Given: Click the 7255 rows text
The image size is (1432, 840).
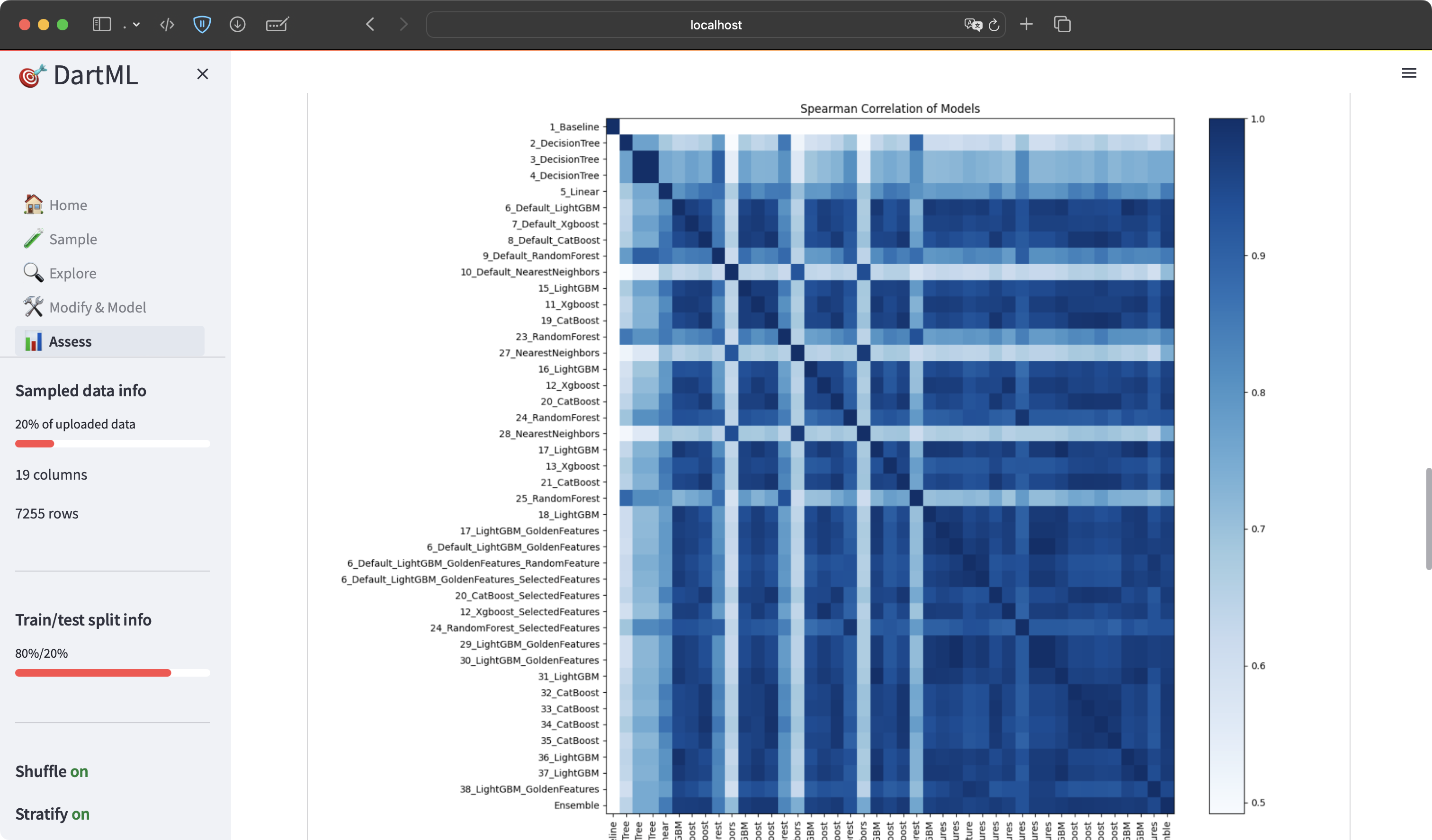Looking at the screenshot, I should click(x=46, y=514).
